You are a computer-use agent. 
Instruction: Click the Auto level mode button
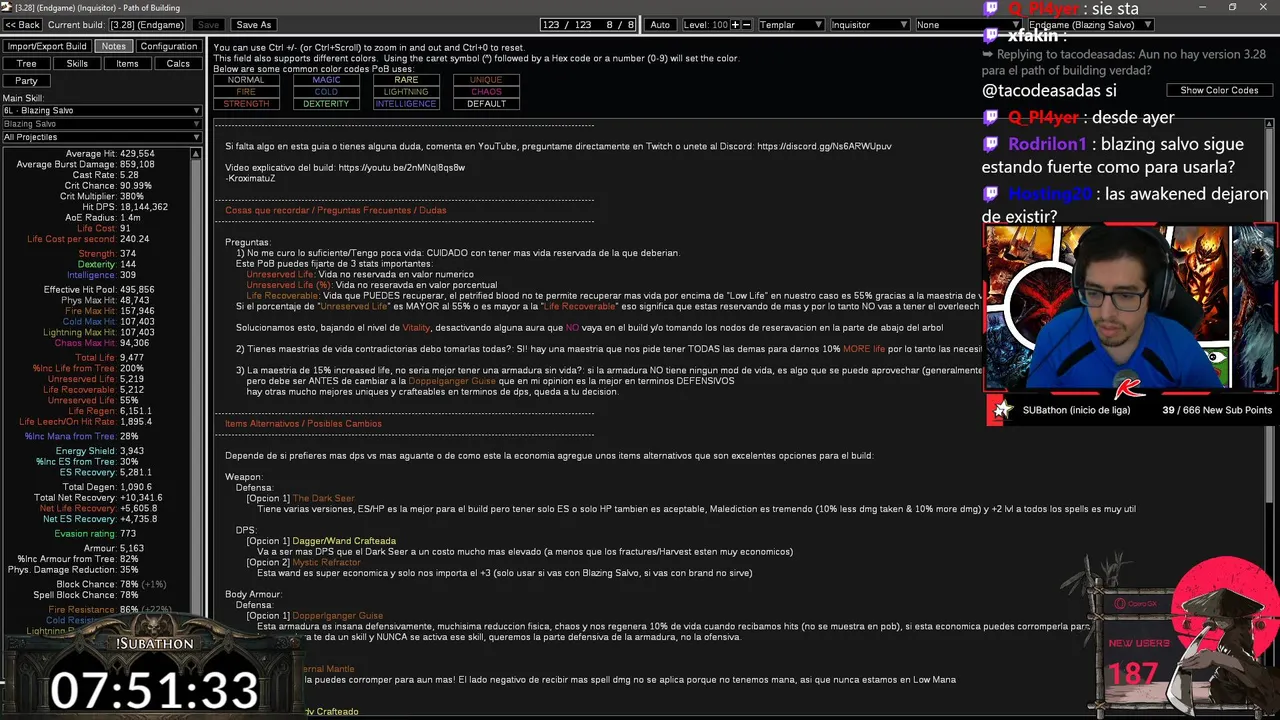(660, 24)
